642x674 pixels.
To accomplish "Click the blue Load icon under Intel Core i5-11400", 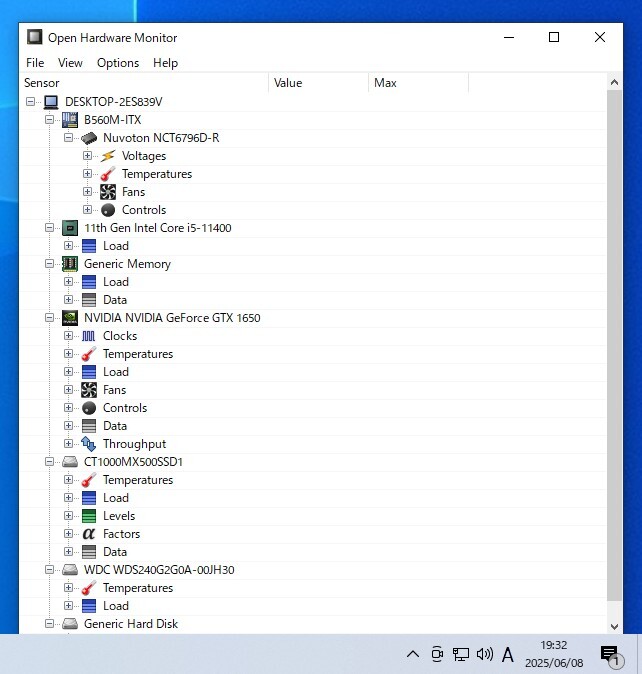I will 89,246.
